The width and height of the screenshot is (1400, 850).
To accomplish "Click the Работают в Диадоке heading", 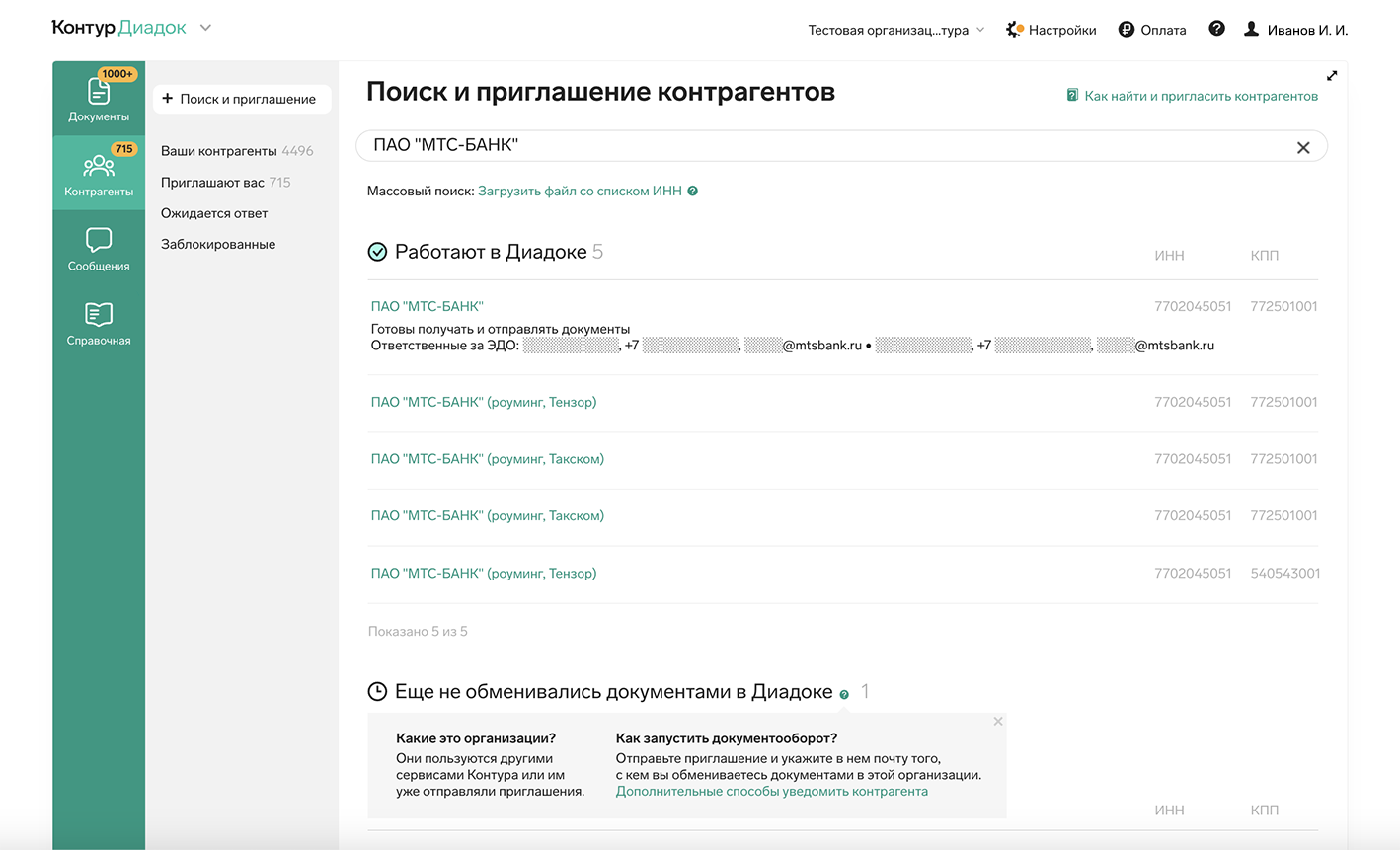I will pos(491,252).
